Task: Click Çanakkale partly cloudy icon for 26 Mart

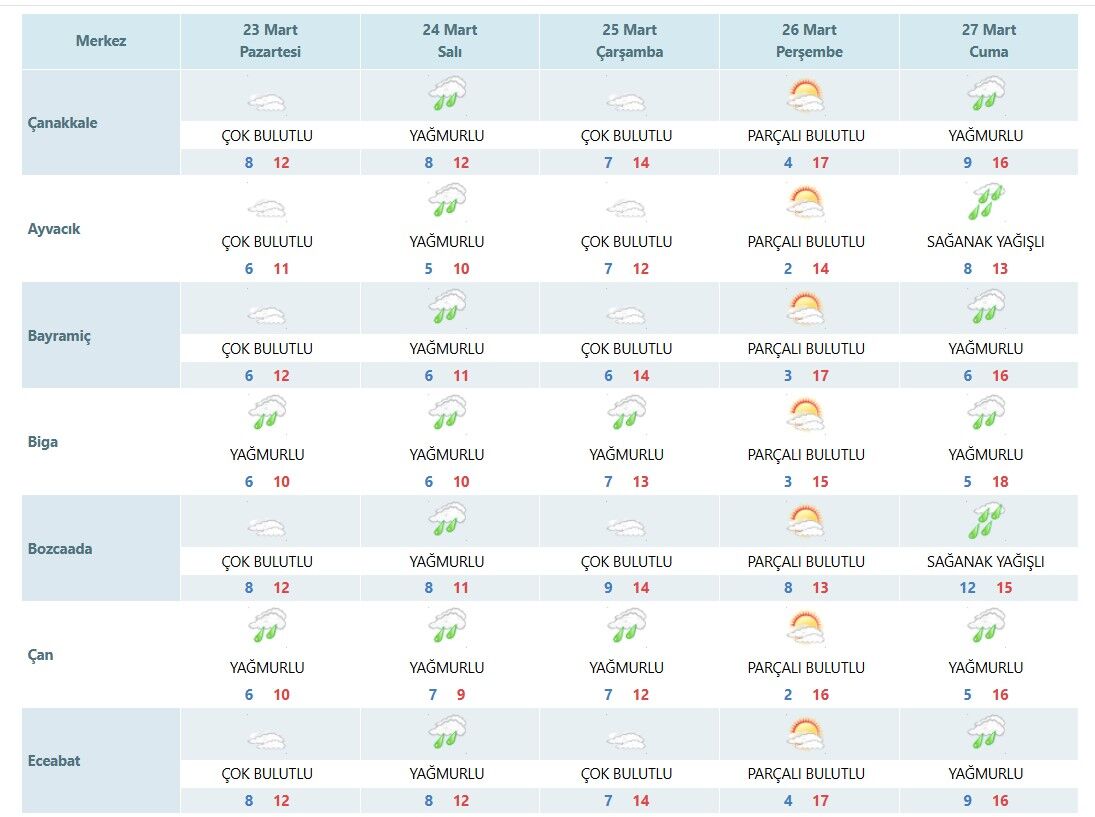Action: point(806,96)
